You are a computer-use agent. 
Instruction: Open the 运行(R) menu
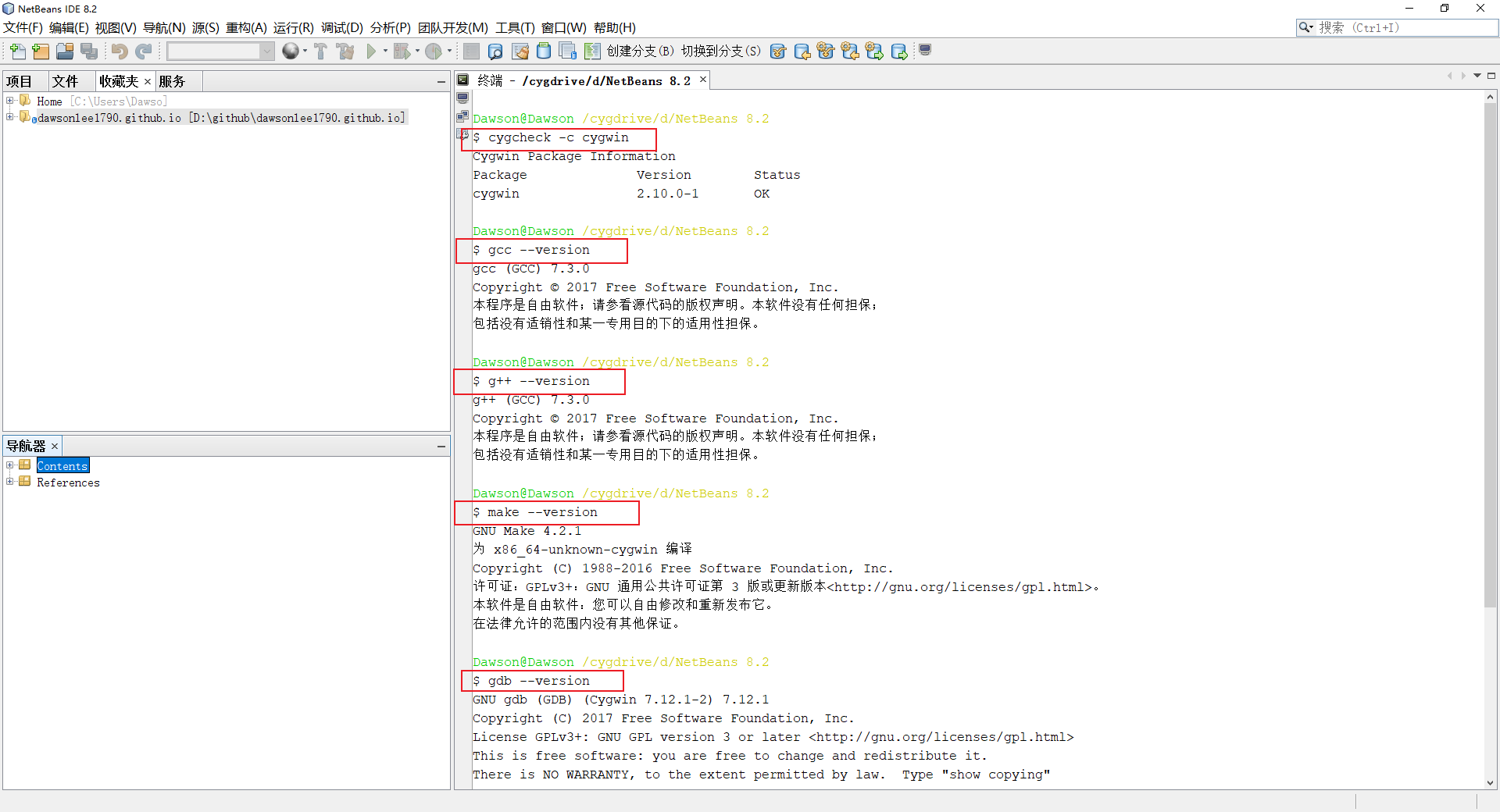pos(293,28)
